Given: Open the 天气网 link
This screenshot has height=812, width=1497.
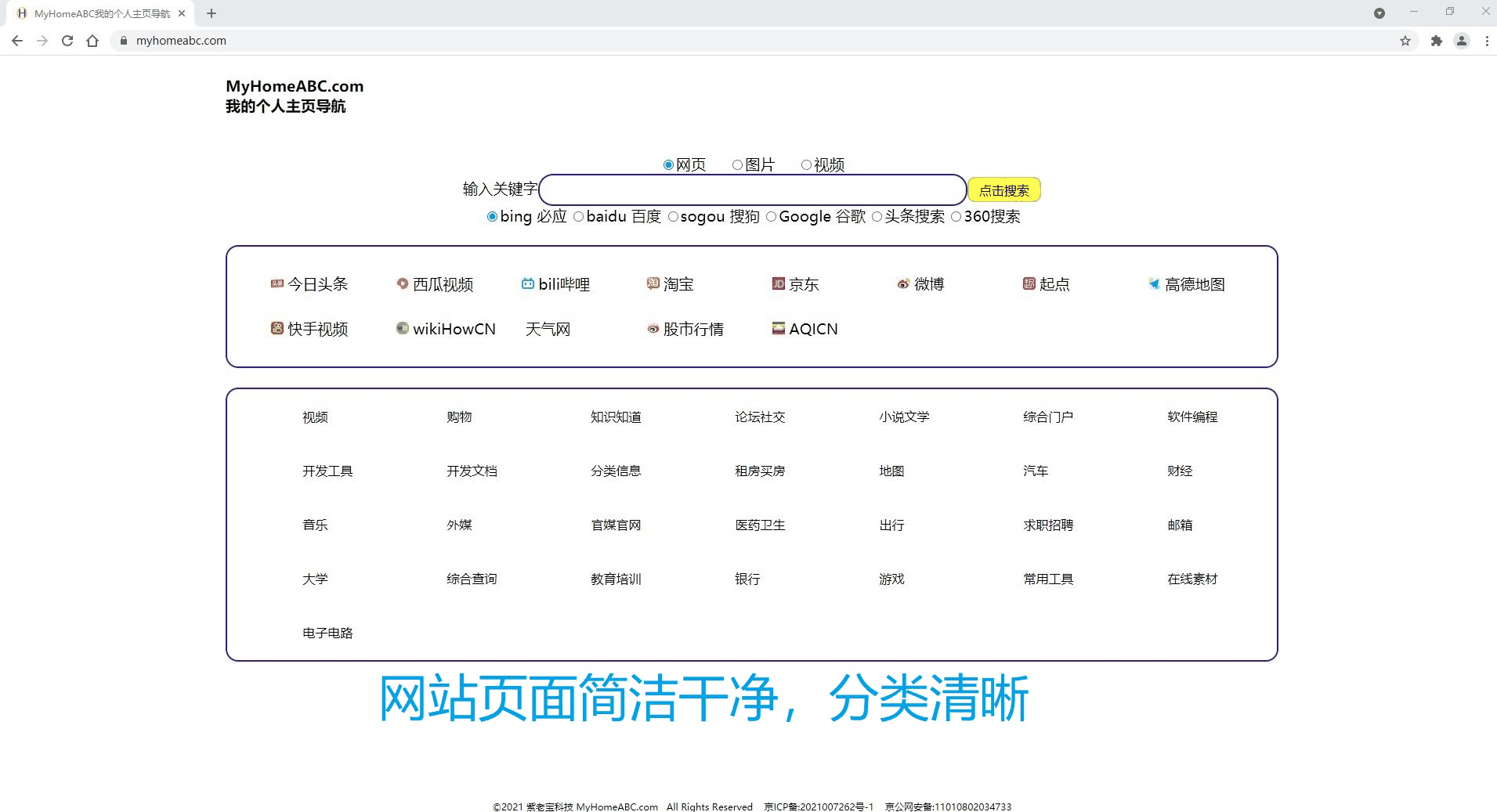Looking at the screenshot, I should (x=548, y=329).
